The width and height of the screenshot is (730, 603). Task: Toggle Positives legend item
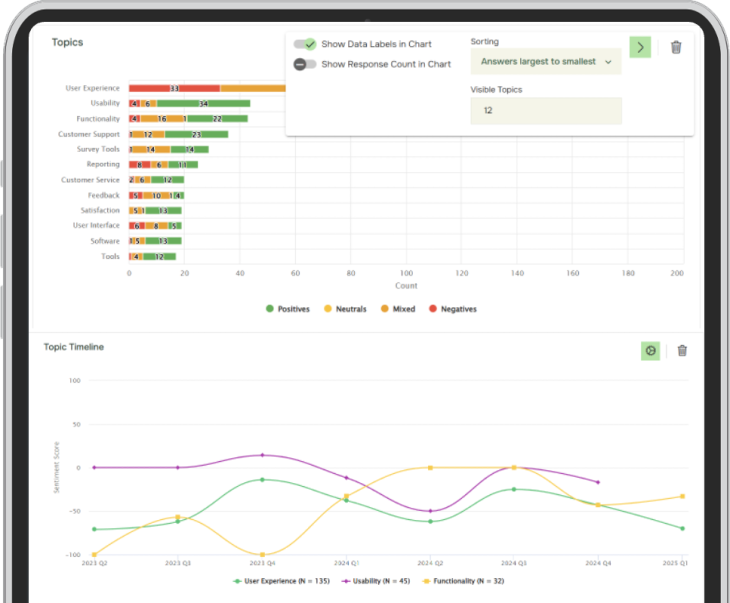pos(288,309)
